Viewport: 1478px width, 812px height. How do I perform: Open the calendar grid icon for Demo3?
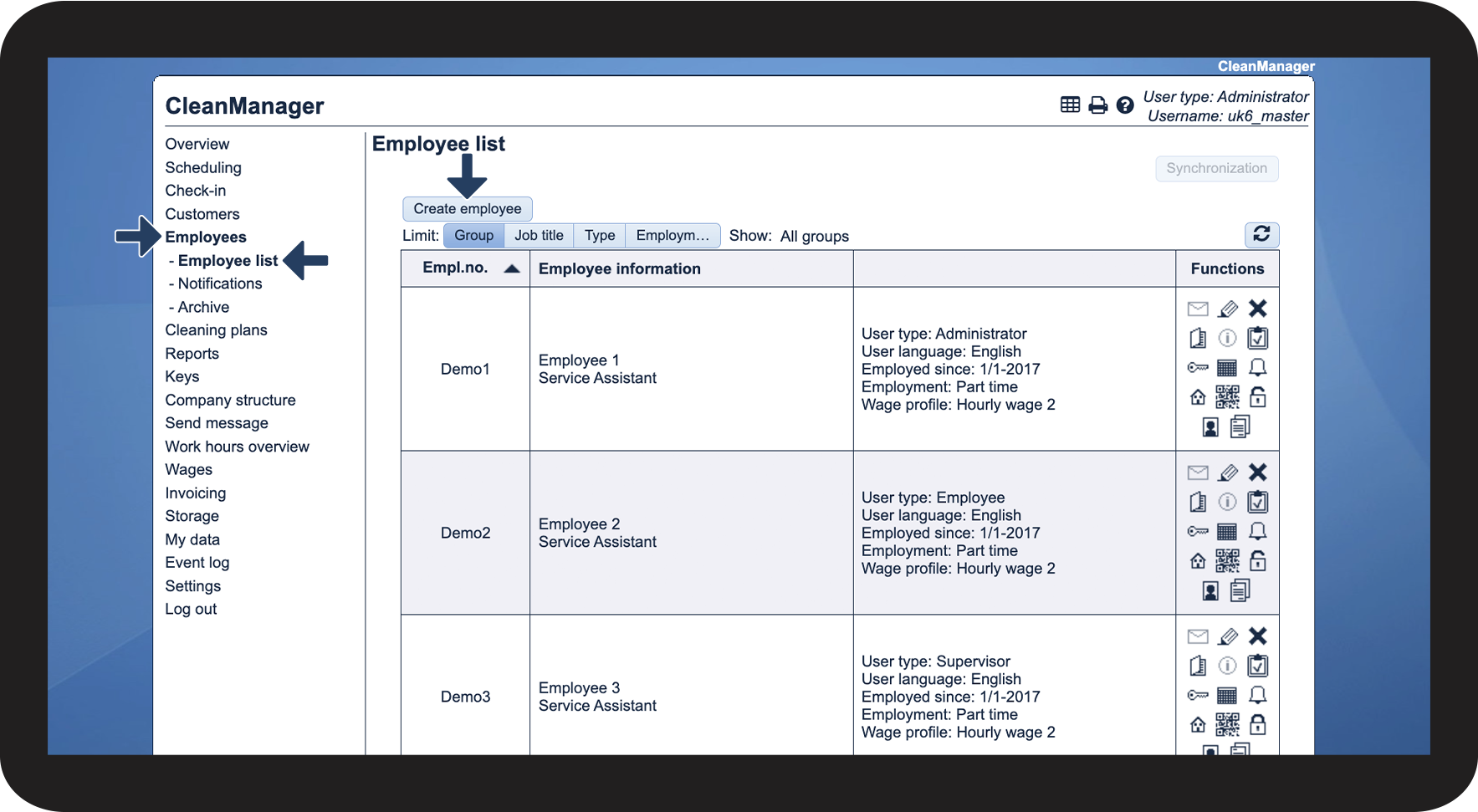(x=1227, y=695)
